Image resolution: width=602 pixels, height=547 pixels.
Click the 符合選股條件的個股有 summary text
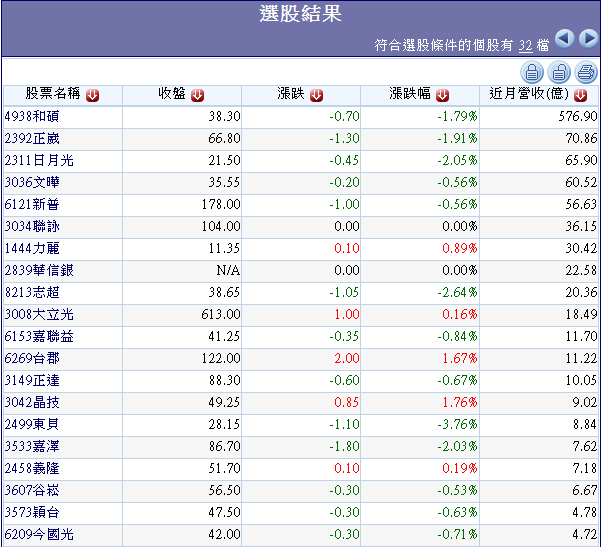pyautogui.click(x=444, y=45)
